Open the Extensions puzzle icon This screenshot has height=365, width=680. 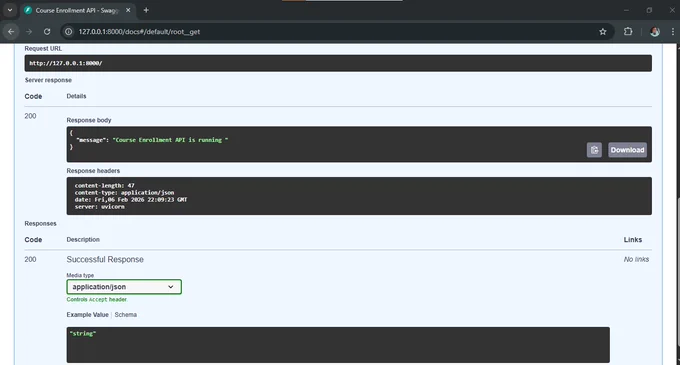click(628, 31)
